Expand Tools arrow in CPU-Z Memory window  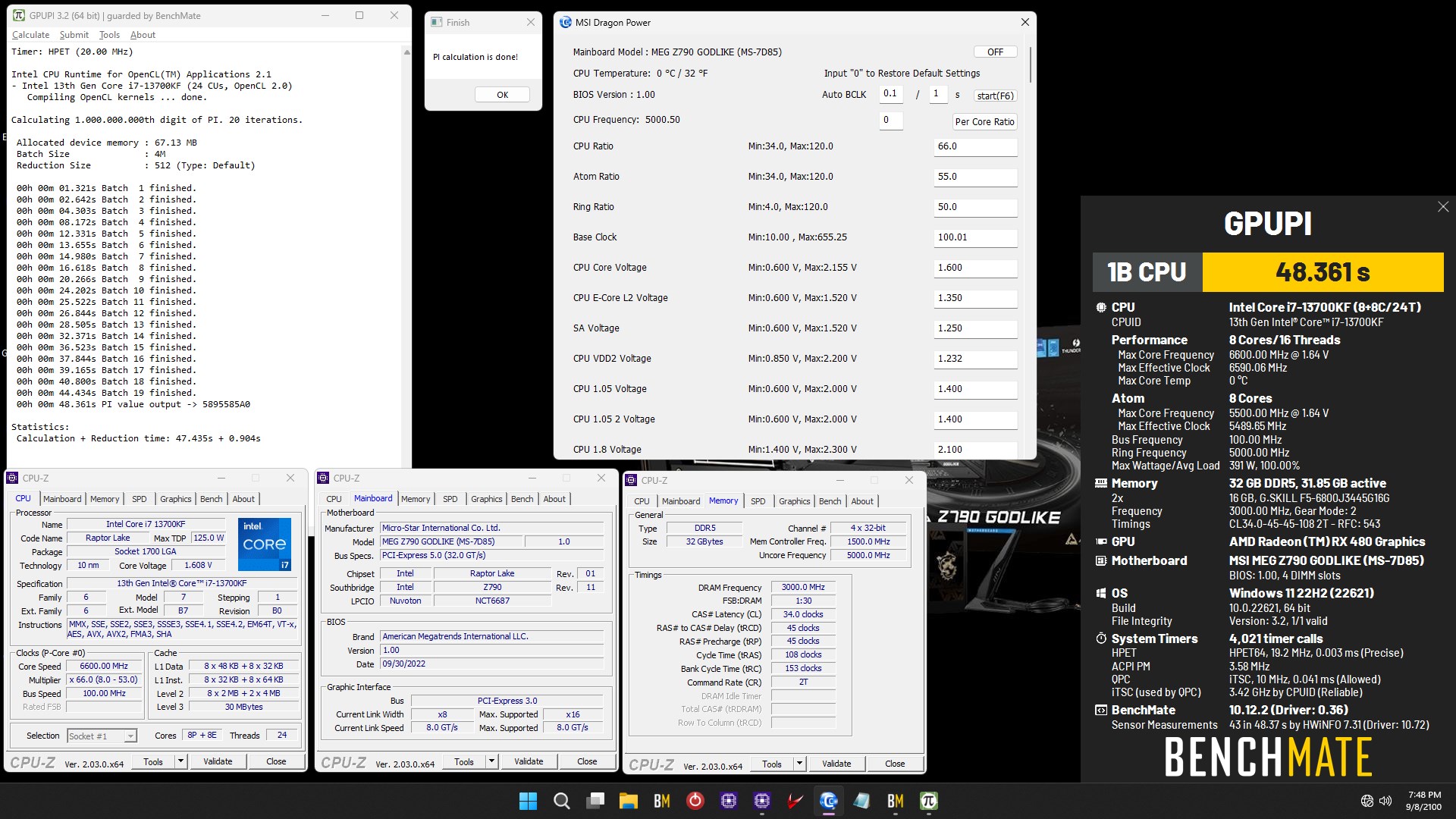[799, 764]
